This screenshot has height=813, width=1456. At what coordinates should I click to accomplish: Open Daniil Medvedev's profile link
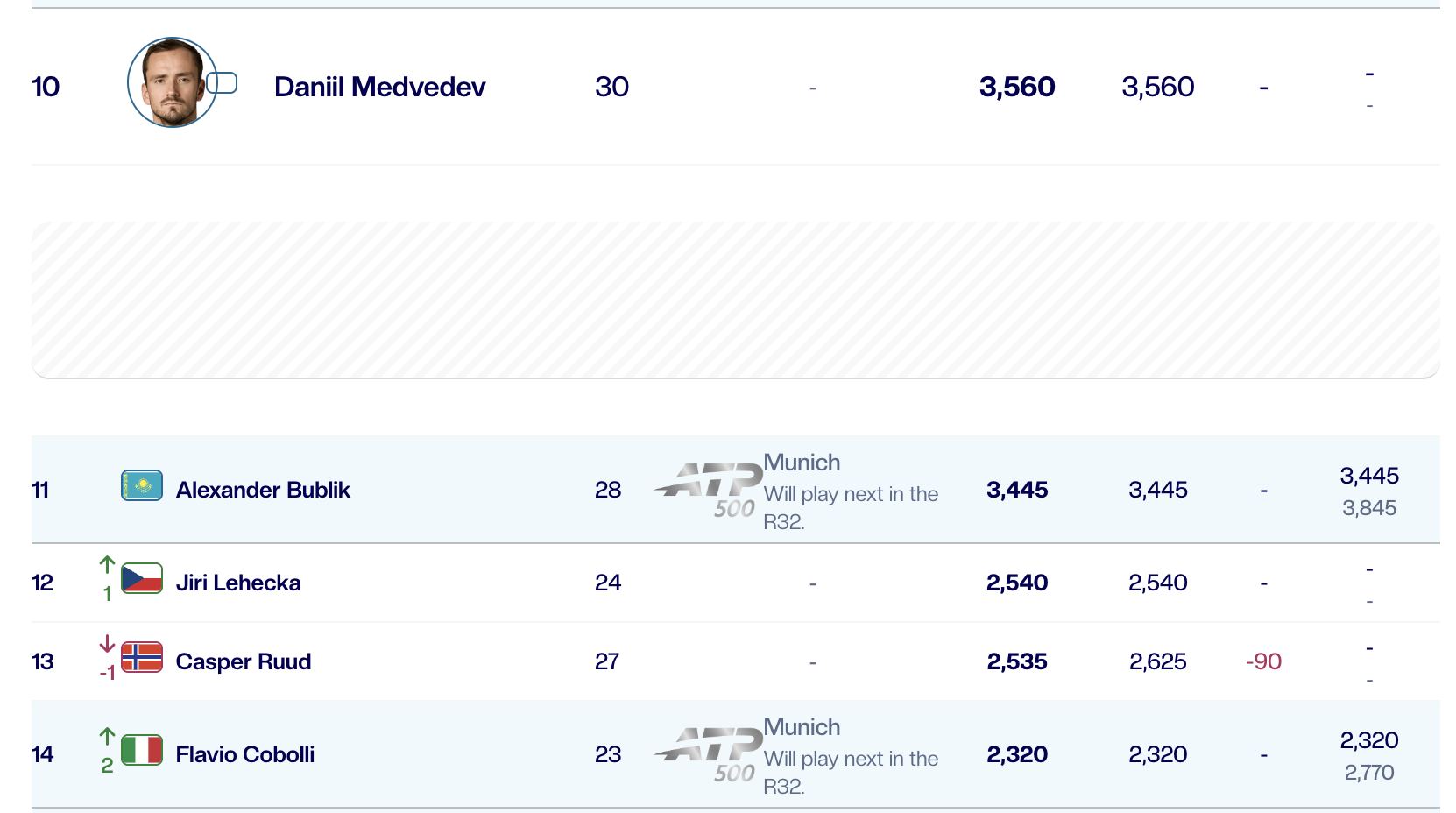(x=379, y=87)
